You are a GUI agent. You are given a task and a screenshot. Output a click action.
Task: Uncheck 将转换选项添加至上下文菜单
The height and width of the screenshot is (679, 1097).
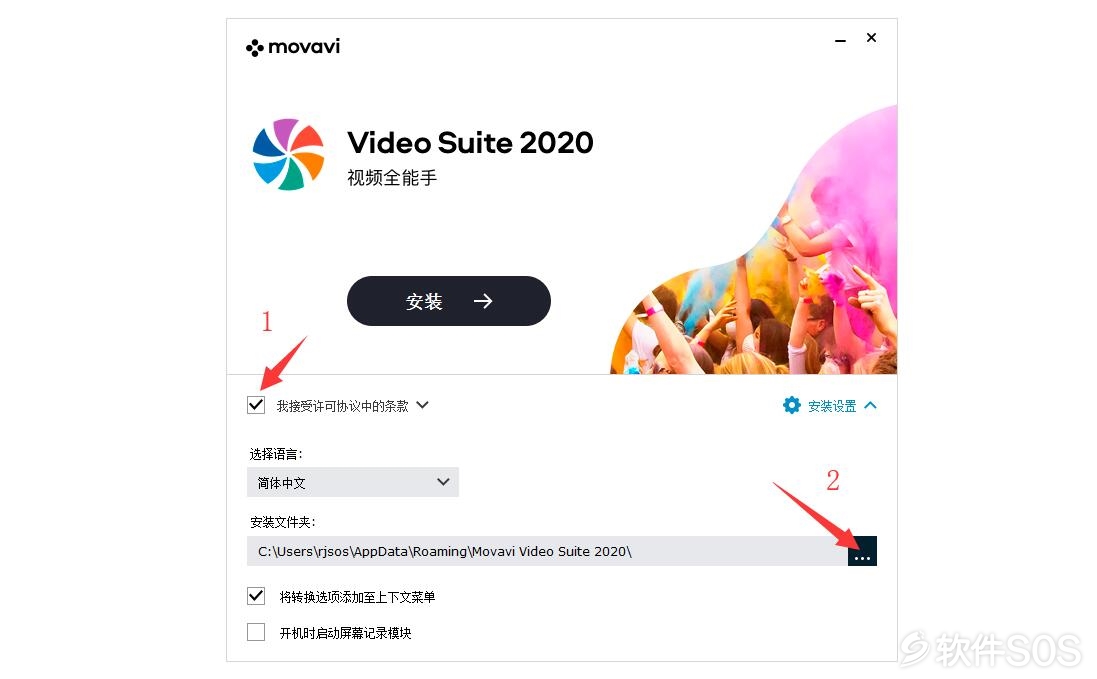point(256,596)
